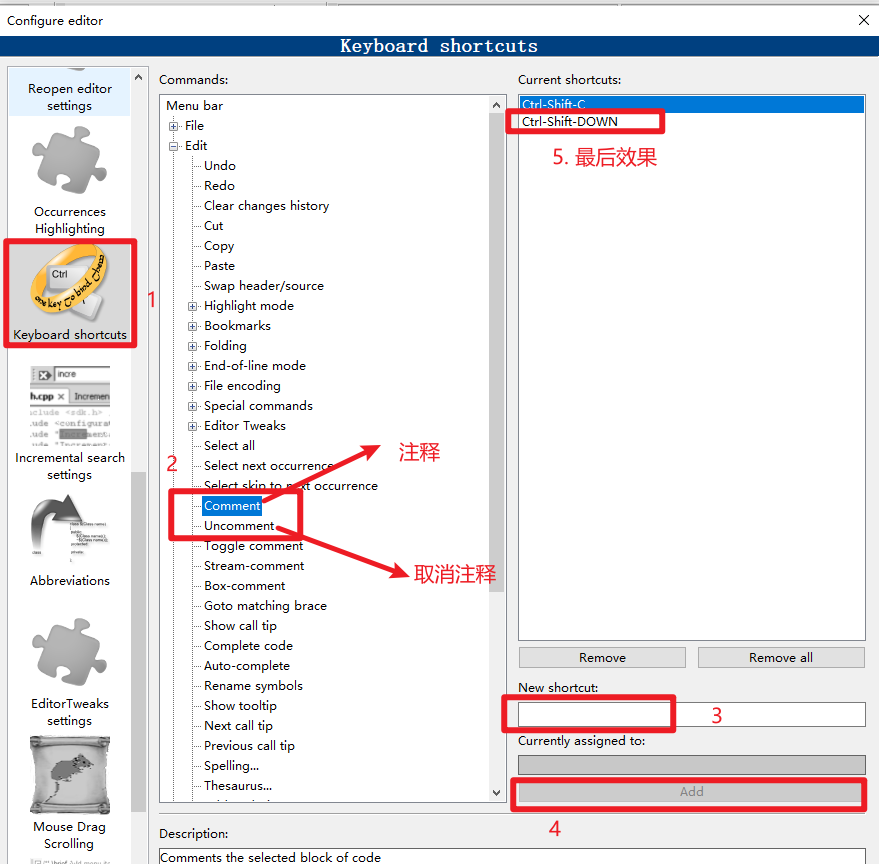Click commands list scroll-up arrow

pos(496,105)
